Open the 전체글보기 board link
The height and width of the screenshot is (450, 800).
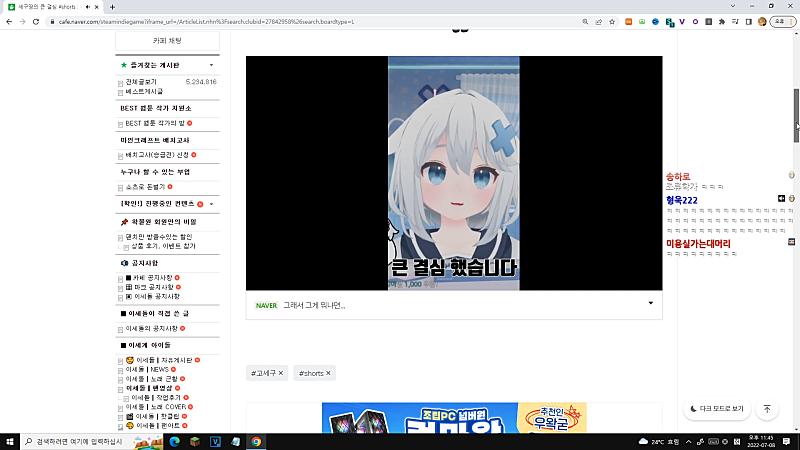pos(141,82)
